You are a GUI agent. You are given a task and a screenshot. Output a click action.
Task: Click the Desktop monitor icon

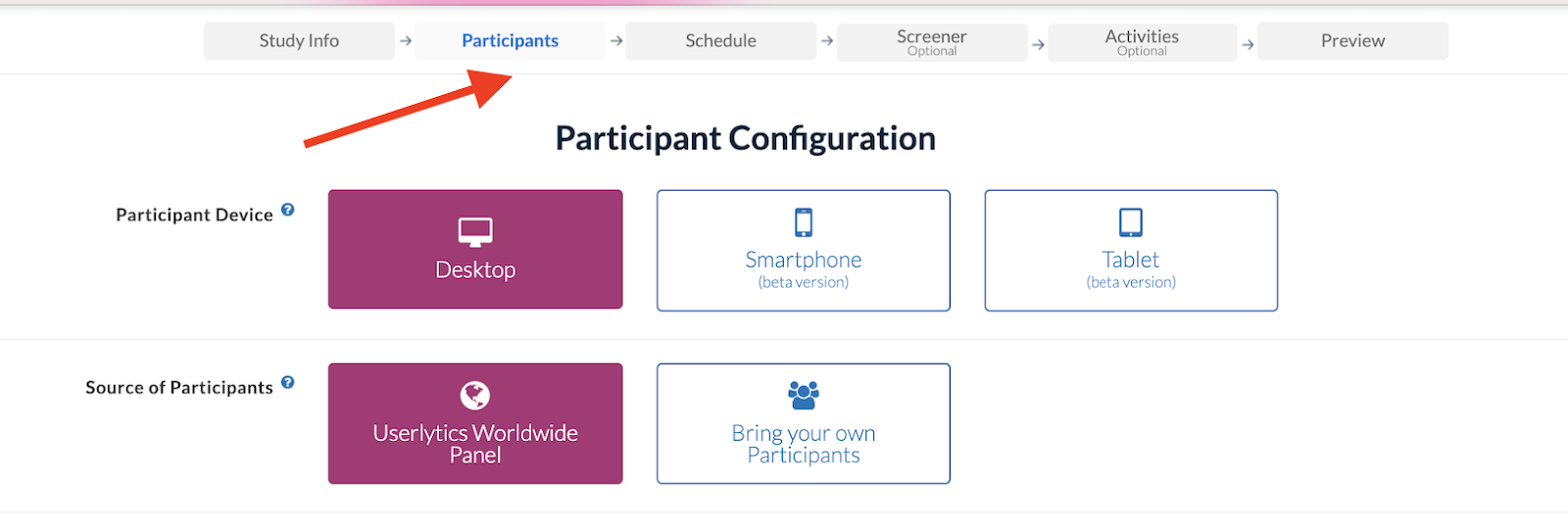475,232
